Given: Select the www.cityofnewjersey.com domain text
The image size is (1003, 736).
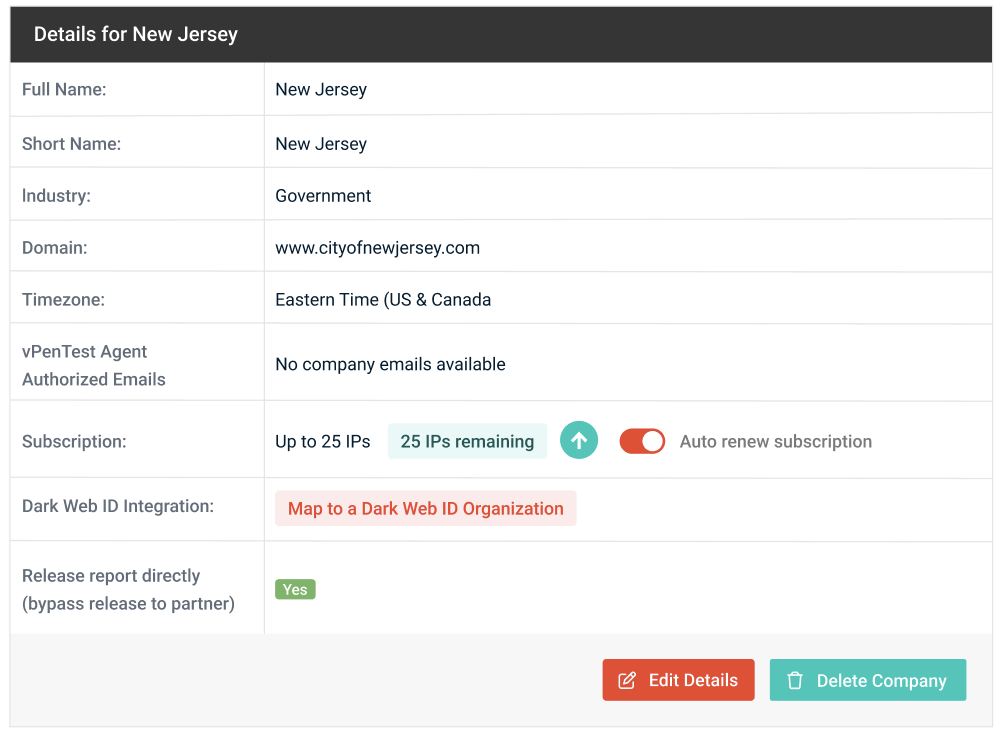Looking at the screenshot, I should coord(377,248).
